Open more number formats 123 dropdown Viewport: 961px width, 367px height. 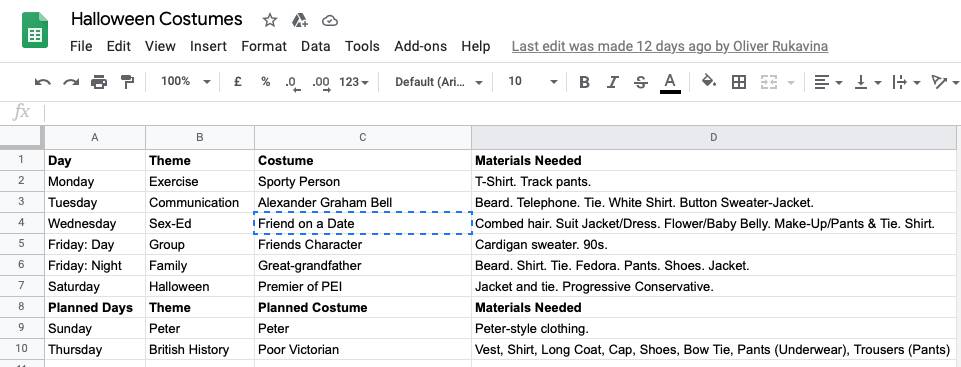coord(354,81)
